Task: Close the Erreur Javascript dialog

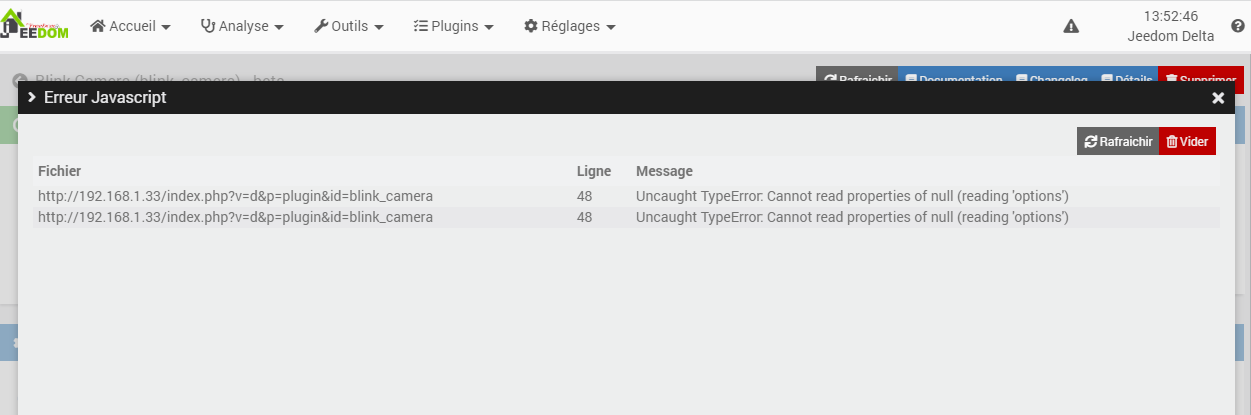Action: pyautogui.click(x=1218, y=98)
